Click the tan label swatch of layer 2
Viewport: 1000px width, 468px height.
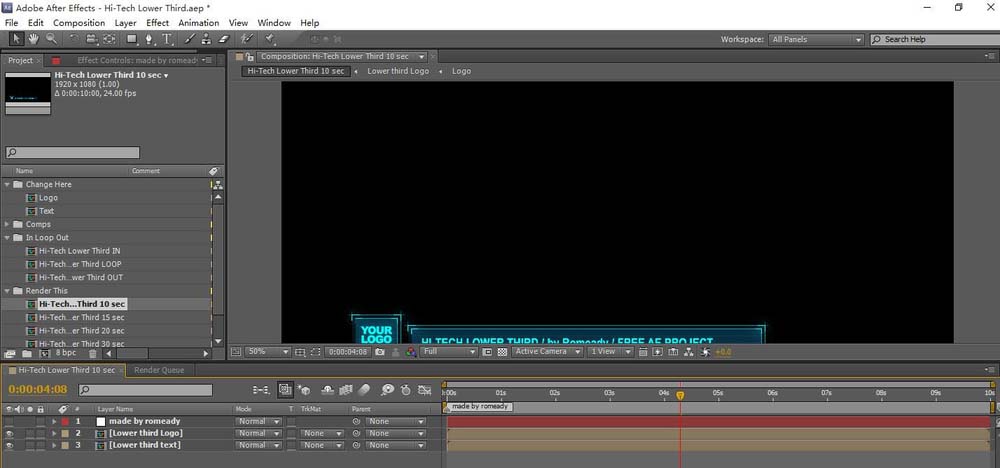64,434
